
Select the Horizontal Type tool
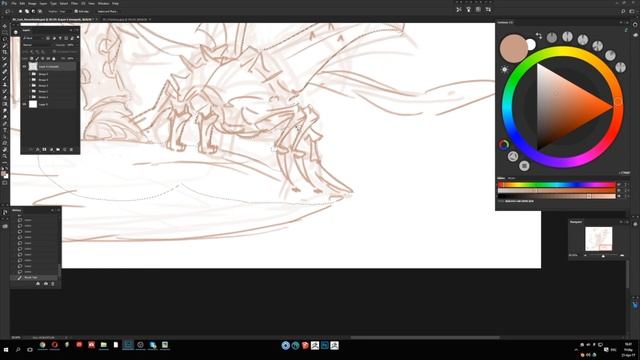pos(5,130)
